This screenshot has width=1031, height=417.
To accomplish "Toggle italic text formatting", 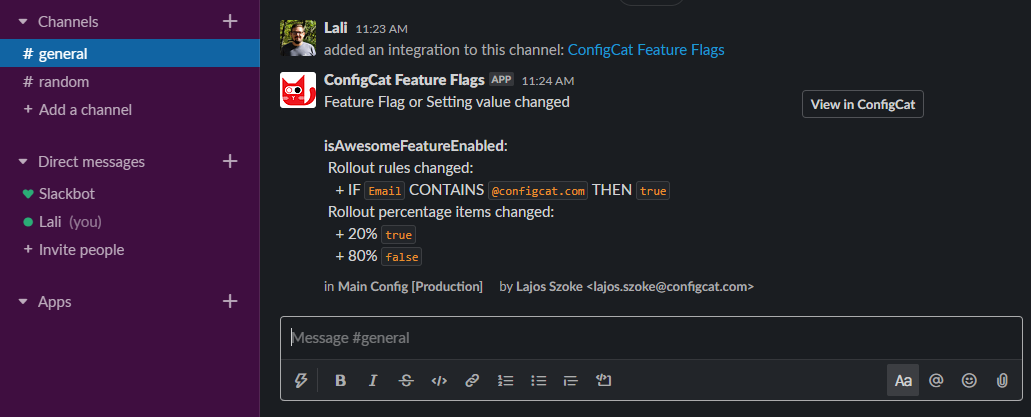I will coord(373,380).
